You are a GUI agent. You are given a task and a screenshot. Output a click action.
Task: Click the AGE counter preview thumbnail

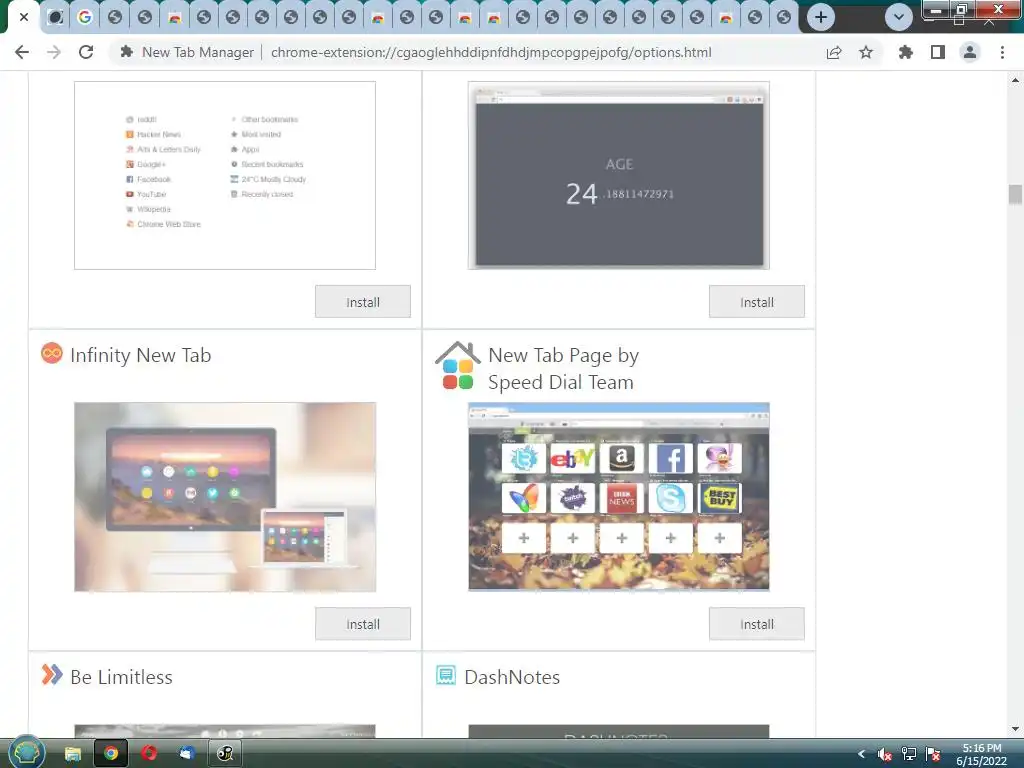click(619, 176)
